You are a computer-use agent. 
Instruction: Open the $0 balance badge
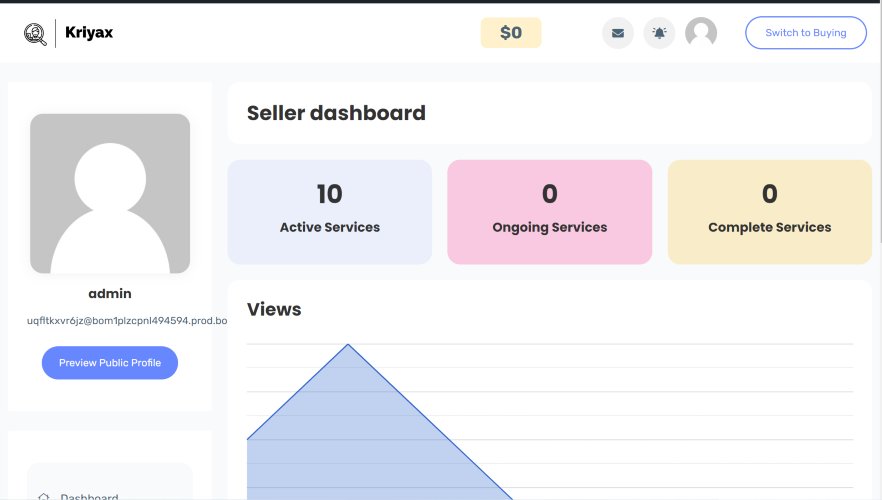(511, 33)
